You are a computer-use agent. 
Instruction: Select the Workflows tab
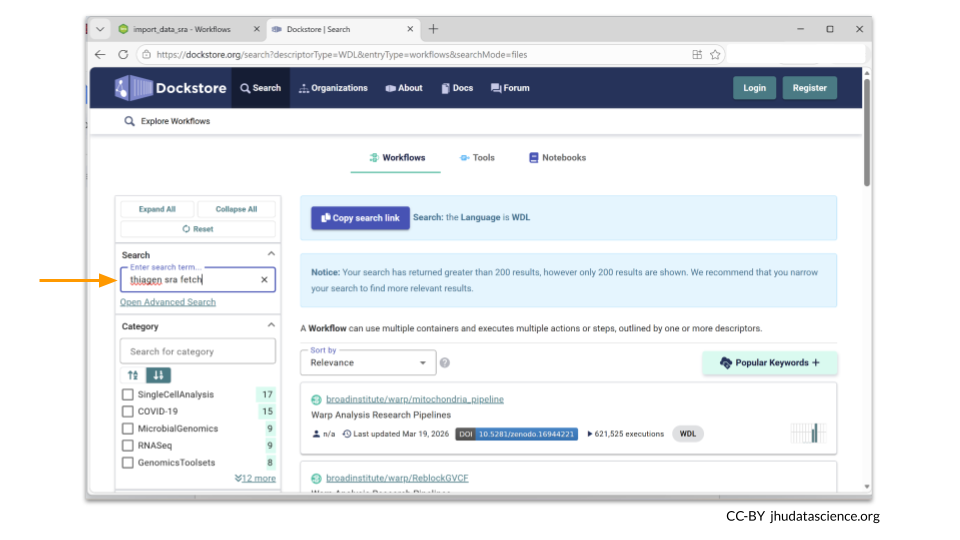click(396, 158)
